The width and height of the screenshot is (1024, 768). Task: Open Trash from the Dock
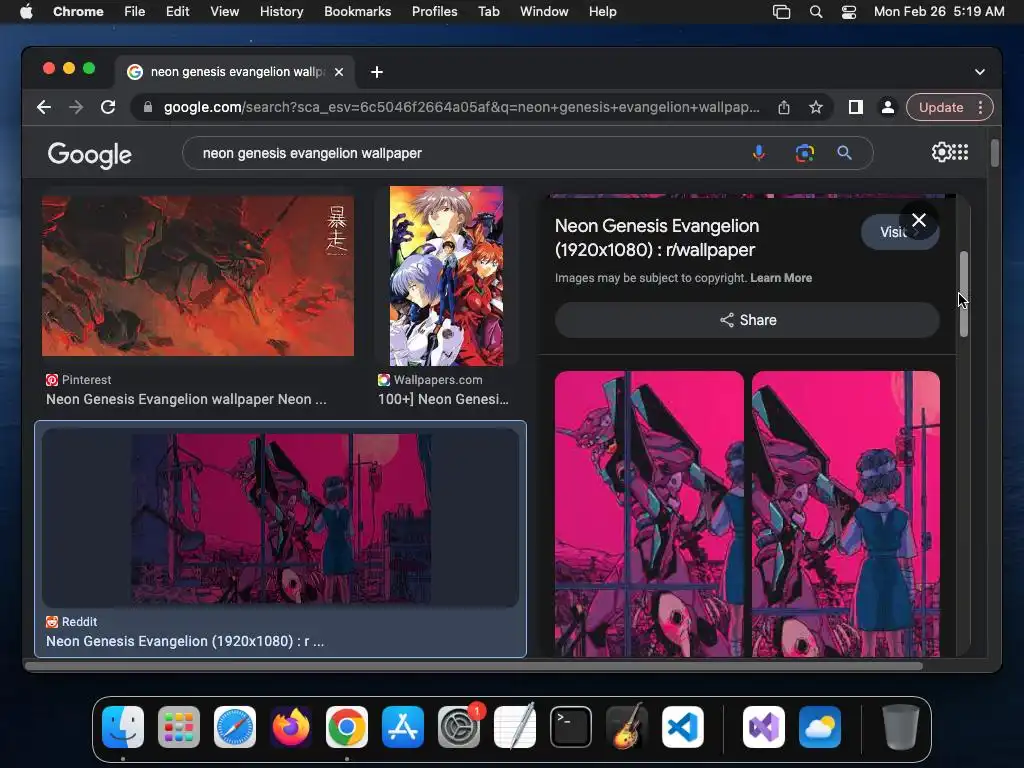click(901, 727)
